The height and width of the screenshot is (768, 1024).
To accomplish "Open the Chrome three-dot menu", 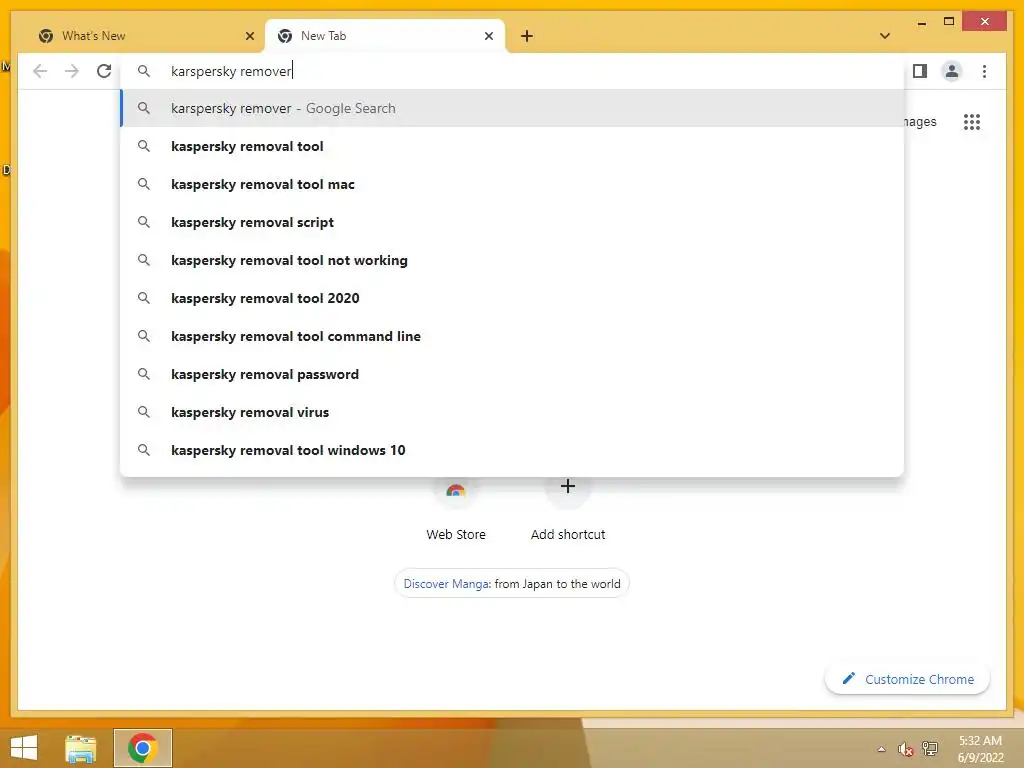I will coord(984,71).
